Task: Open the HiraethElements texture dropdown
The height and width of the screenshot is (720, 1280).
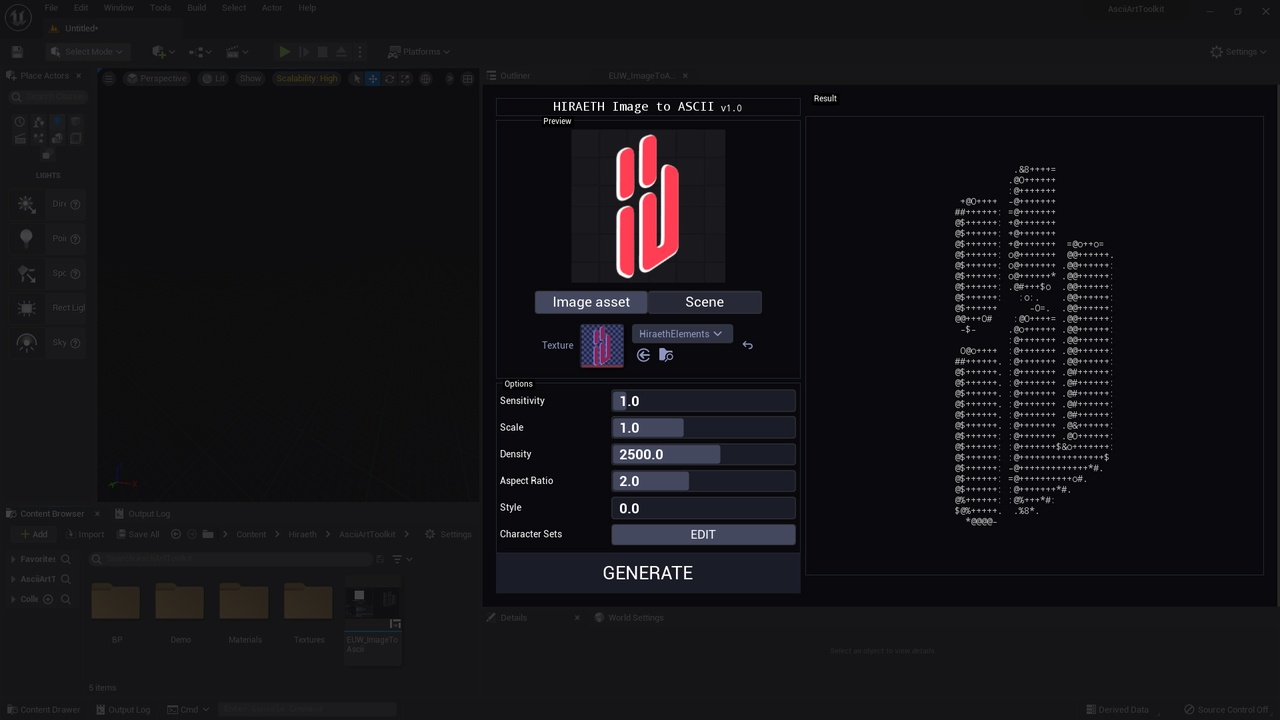Action: [681, 334]
